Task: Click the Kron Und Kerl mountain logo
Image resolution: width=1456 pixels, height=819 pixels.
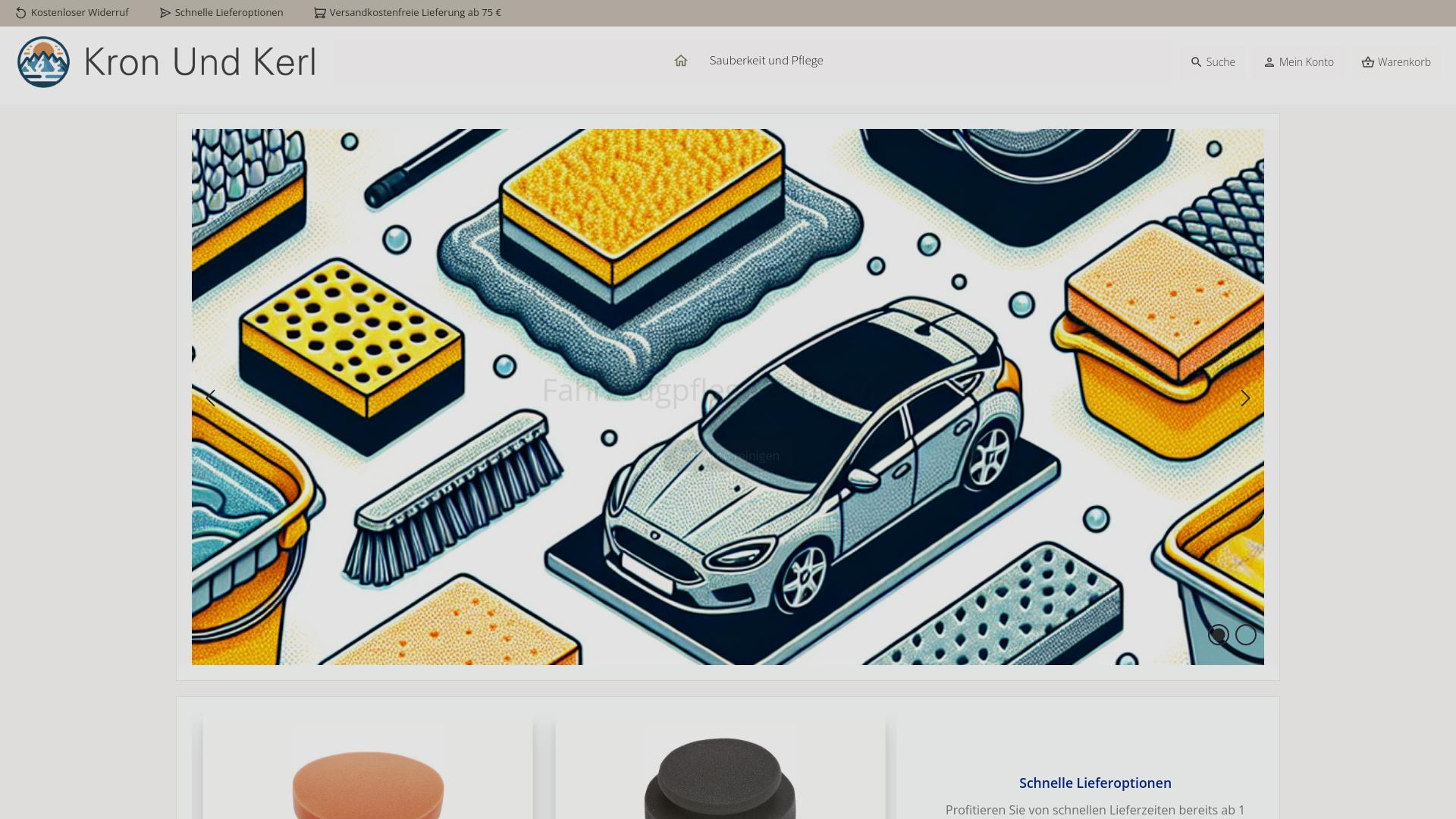Action: coord(43,62)
